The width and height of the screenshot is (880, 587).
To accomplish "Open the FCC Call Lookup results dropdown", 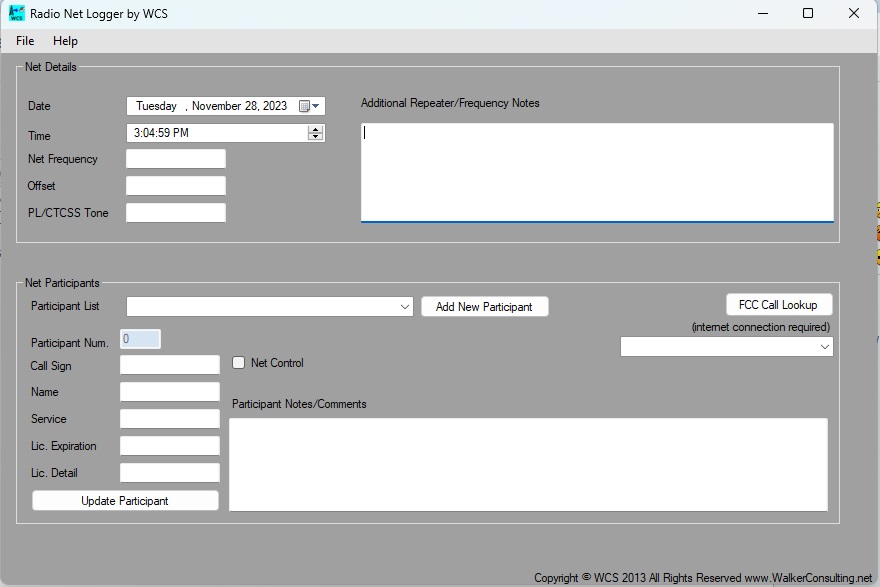I will click(x=824, y=347).
